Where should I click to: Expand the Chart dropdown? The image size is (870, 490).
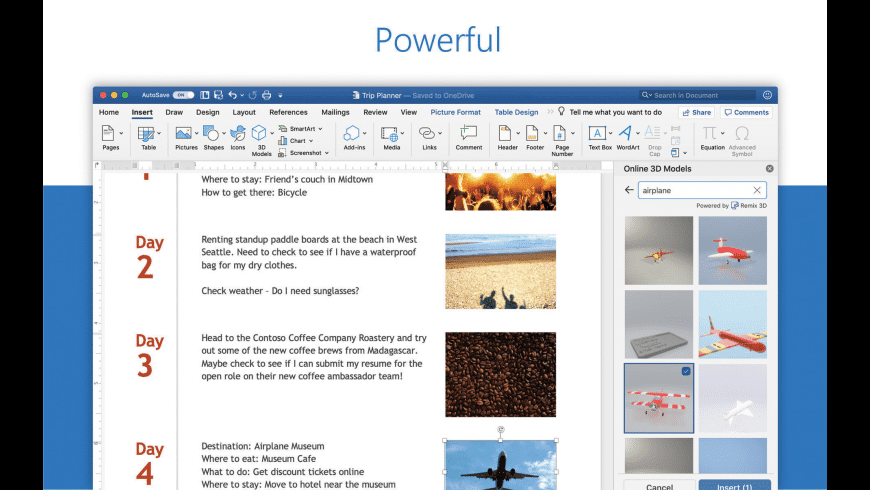pyautogui.click(x=300, y=141)
